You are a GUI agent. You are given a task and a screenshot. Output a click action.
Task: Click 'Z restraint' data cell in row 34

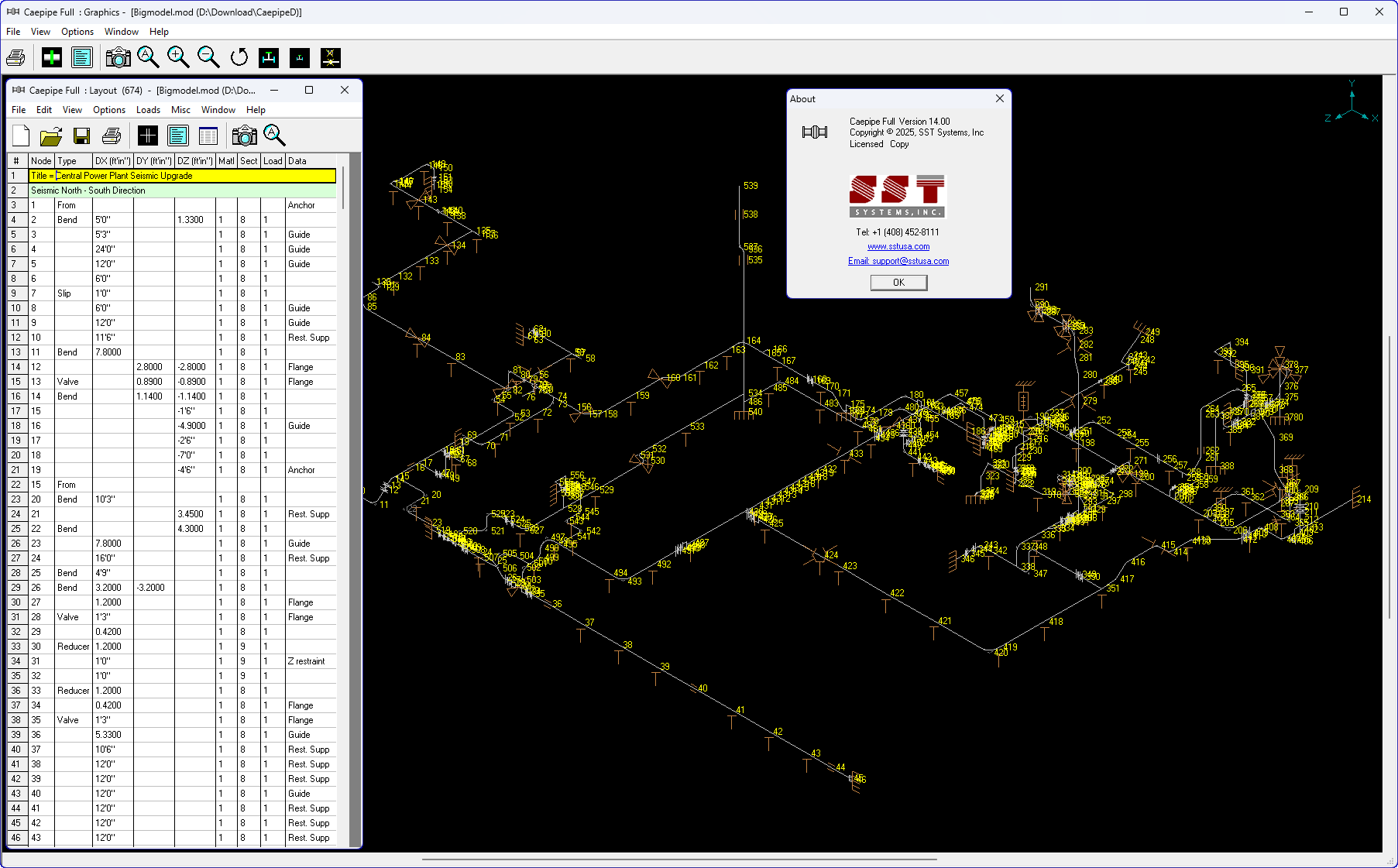coord(311,661)
